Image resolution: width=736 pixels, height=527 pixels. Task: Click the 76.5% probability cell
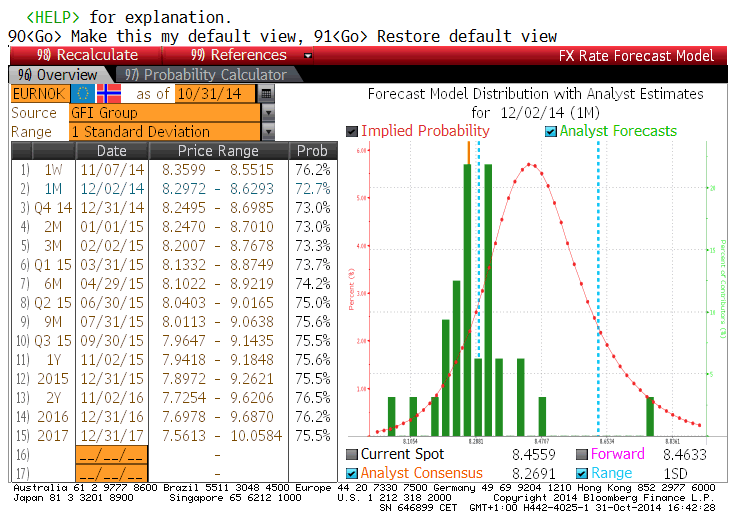click(313, 398)
